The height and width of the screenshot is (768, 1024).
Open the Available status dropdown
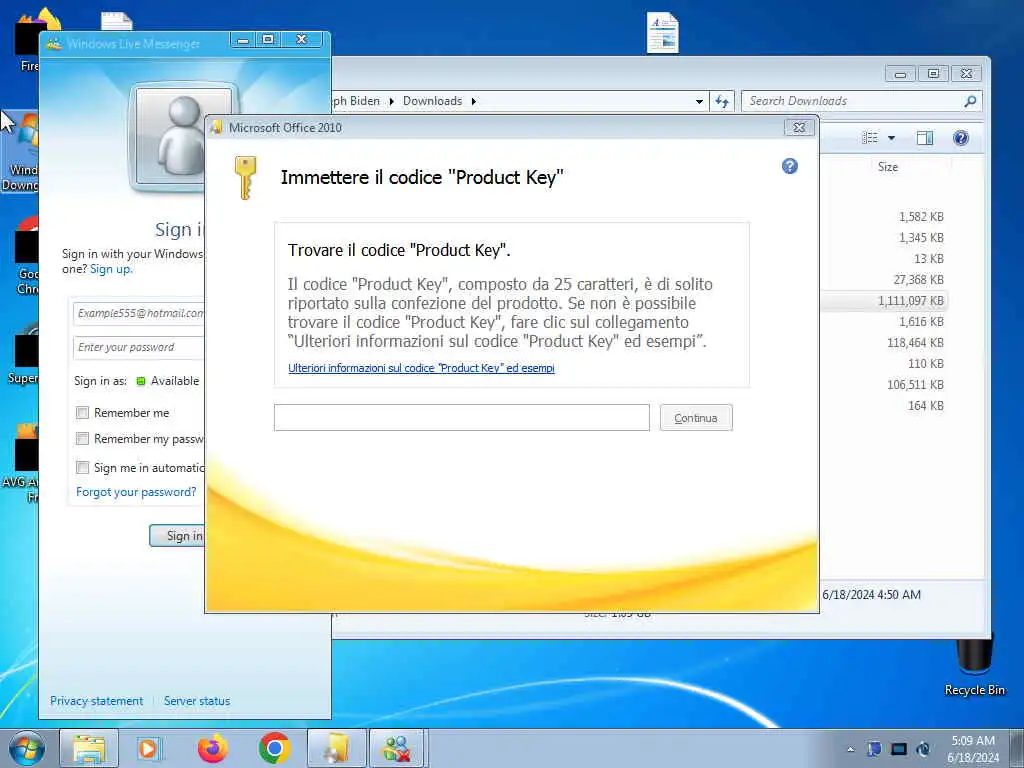click(168, 381)
